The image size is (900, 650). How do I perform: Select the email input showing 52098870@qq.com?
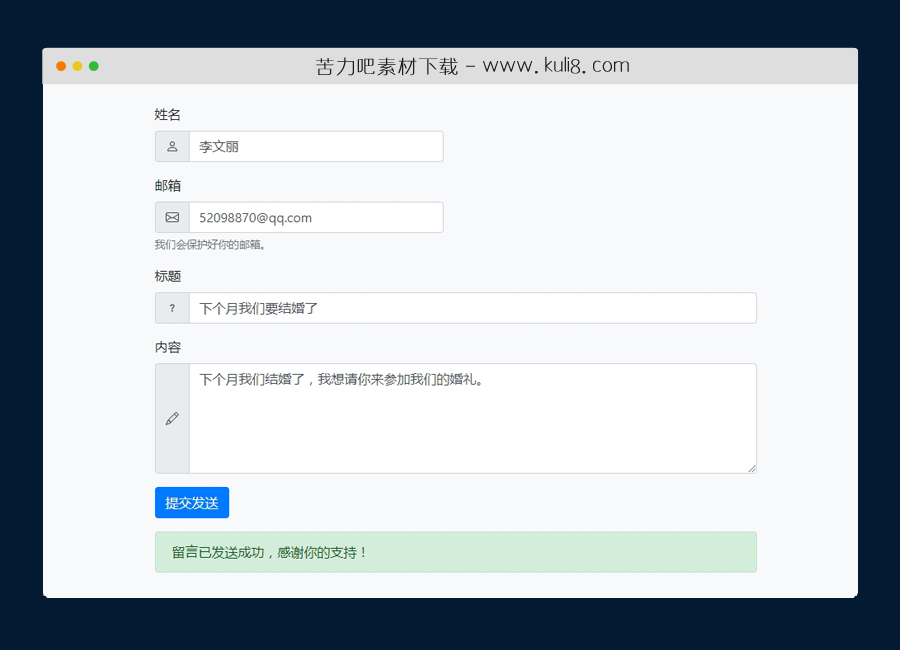(316, 217)
